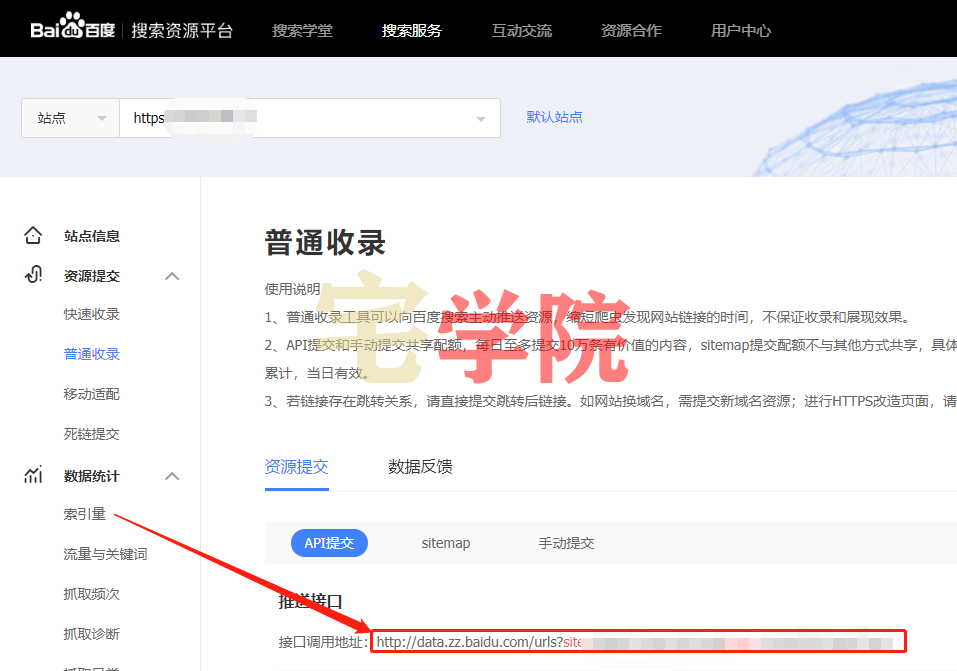Click the chart icon beside 数据统计
Screen dimensions: 957x671
tap(33, 476)
